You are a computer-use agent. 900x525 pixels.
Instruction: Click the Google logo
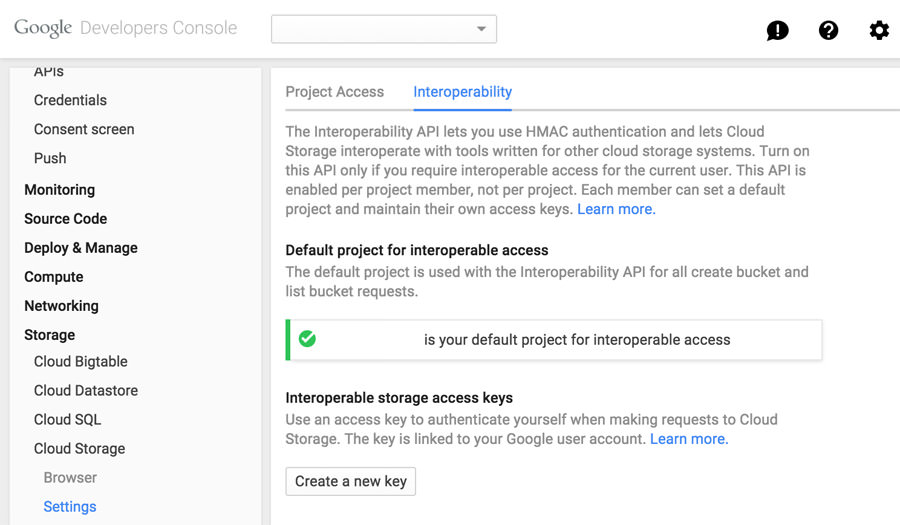click(x=43, y=28)
